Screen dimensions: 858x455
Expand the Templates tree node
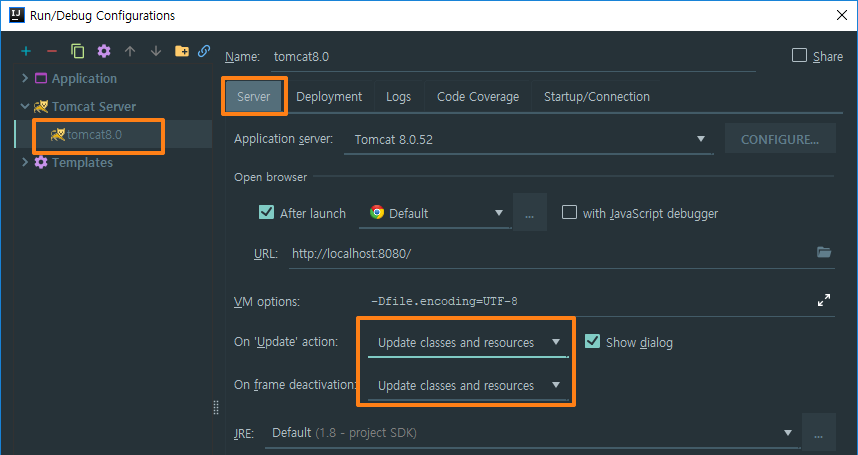[25, 162]
